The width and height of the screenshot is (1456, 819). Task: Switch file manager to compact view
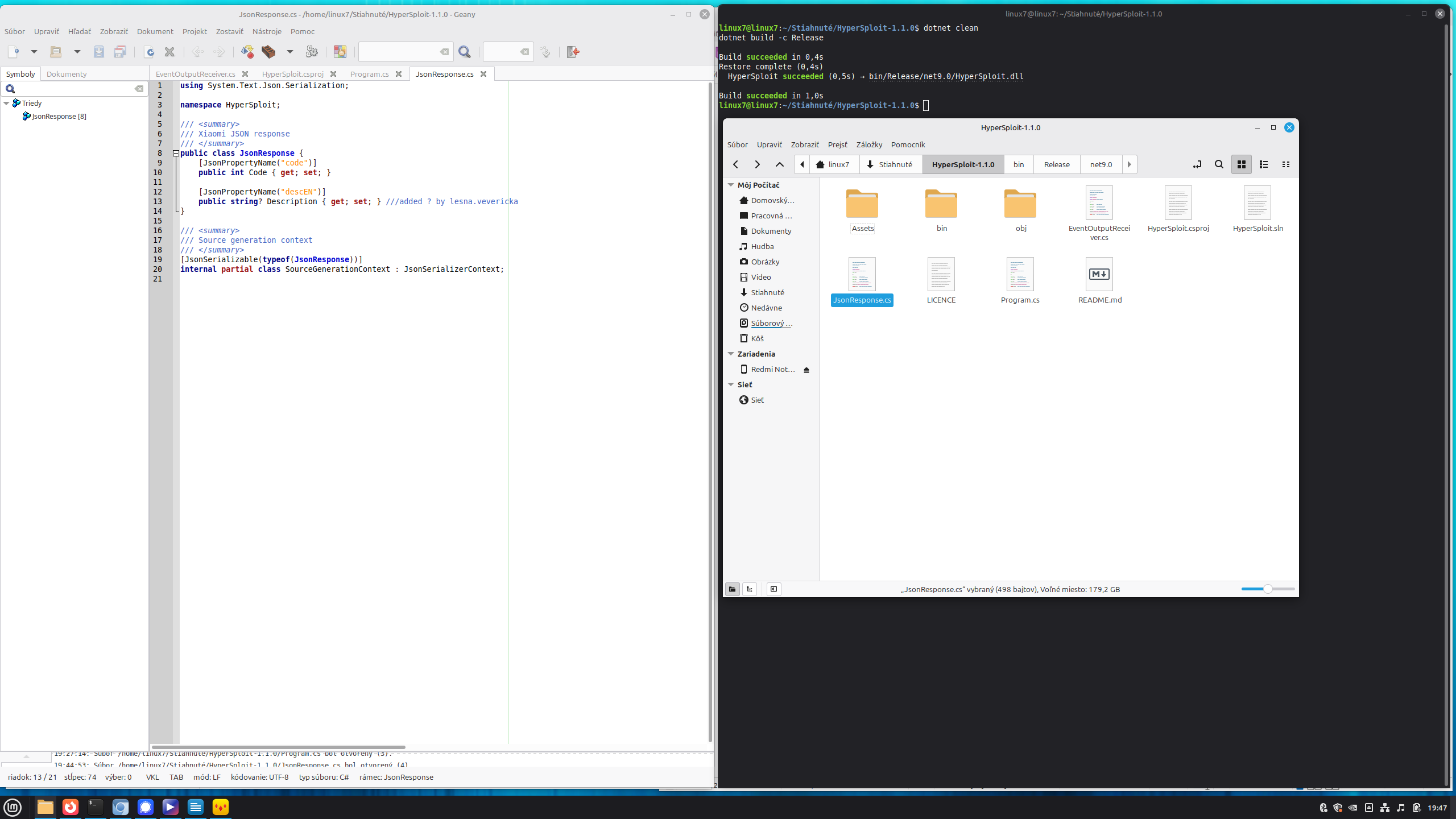[1286, 164]
